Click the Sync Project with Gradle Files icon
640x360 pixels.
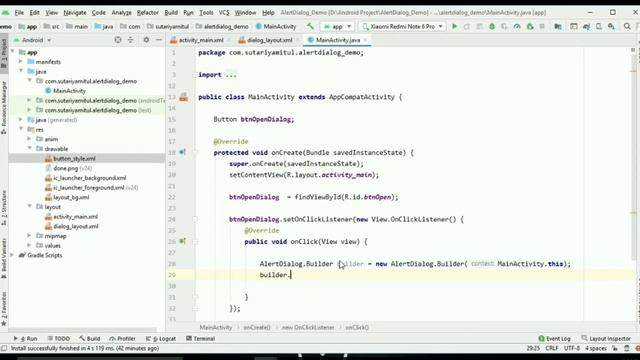click(x=587, y=27)
